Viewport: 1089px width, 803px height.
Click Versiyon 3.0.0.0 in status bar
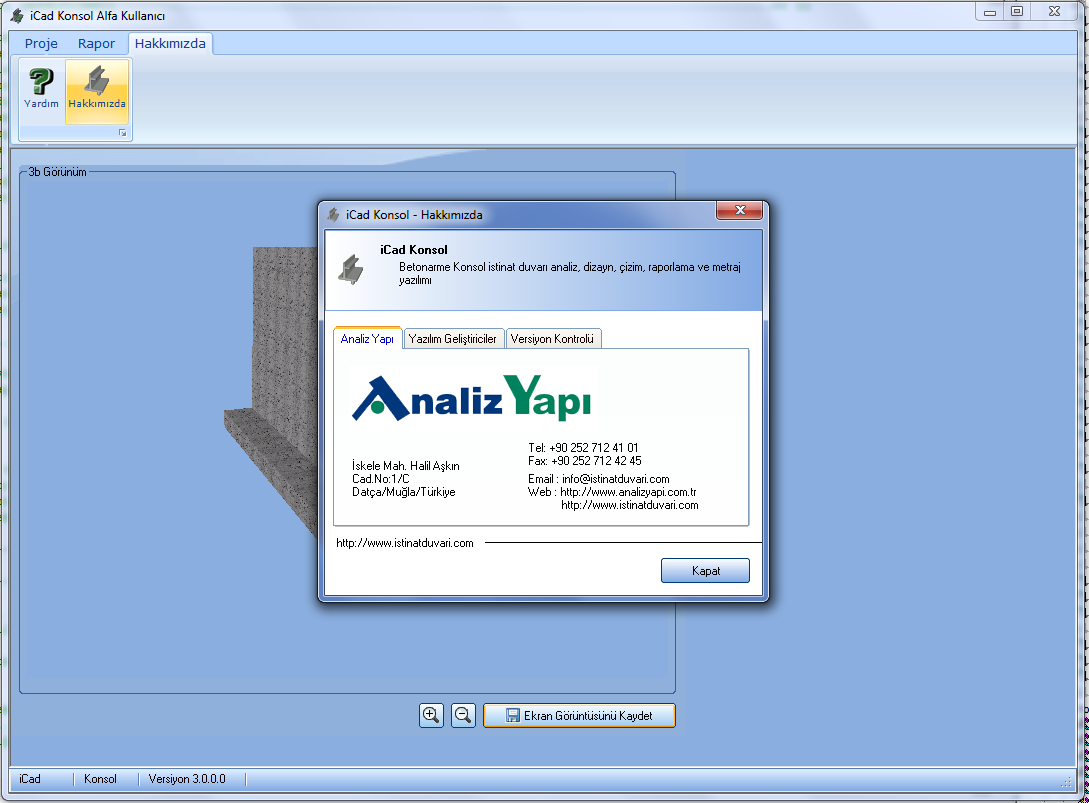click(187, 779)
